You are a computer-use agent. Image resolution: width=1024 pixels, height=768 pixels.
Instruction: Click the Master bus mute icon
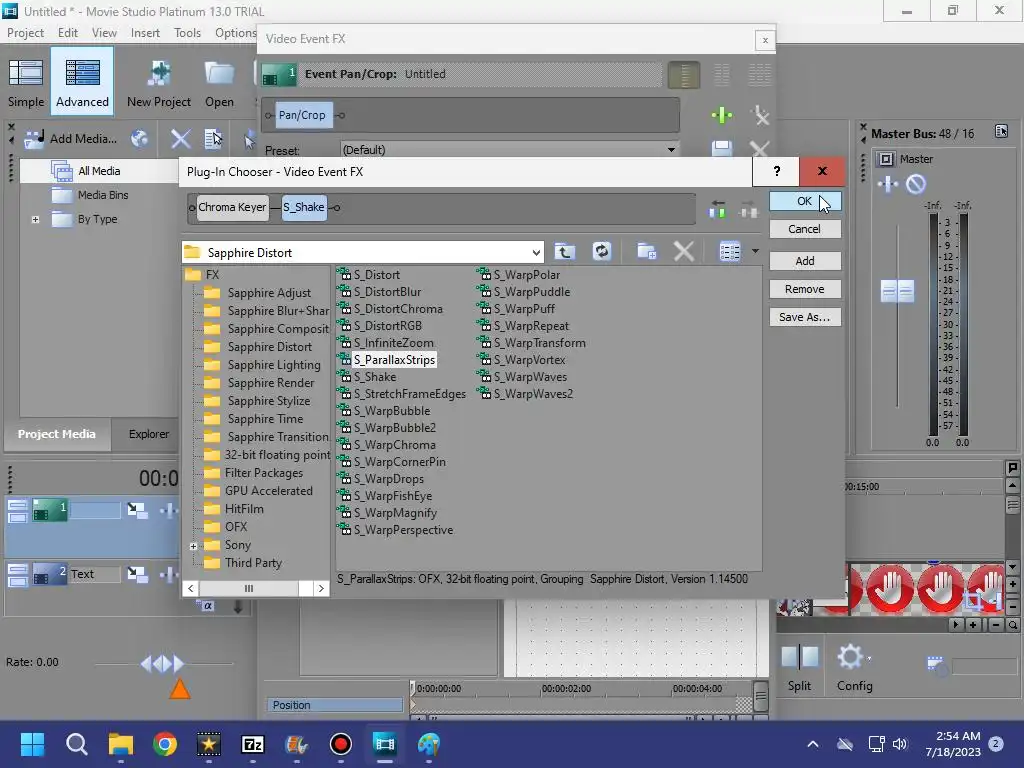[916, 184]
